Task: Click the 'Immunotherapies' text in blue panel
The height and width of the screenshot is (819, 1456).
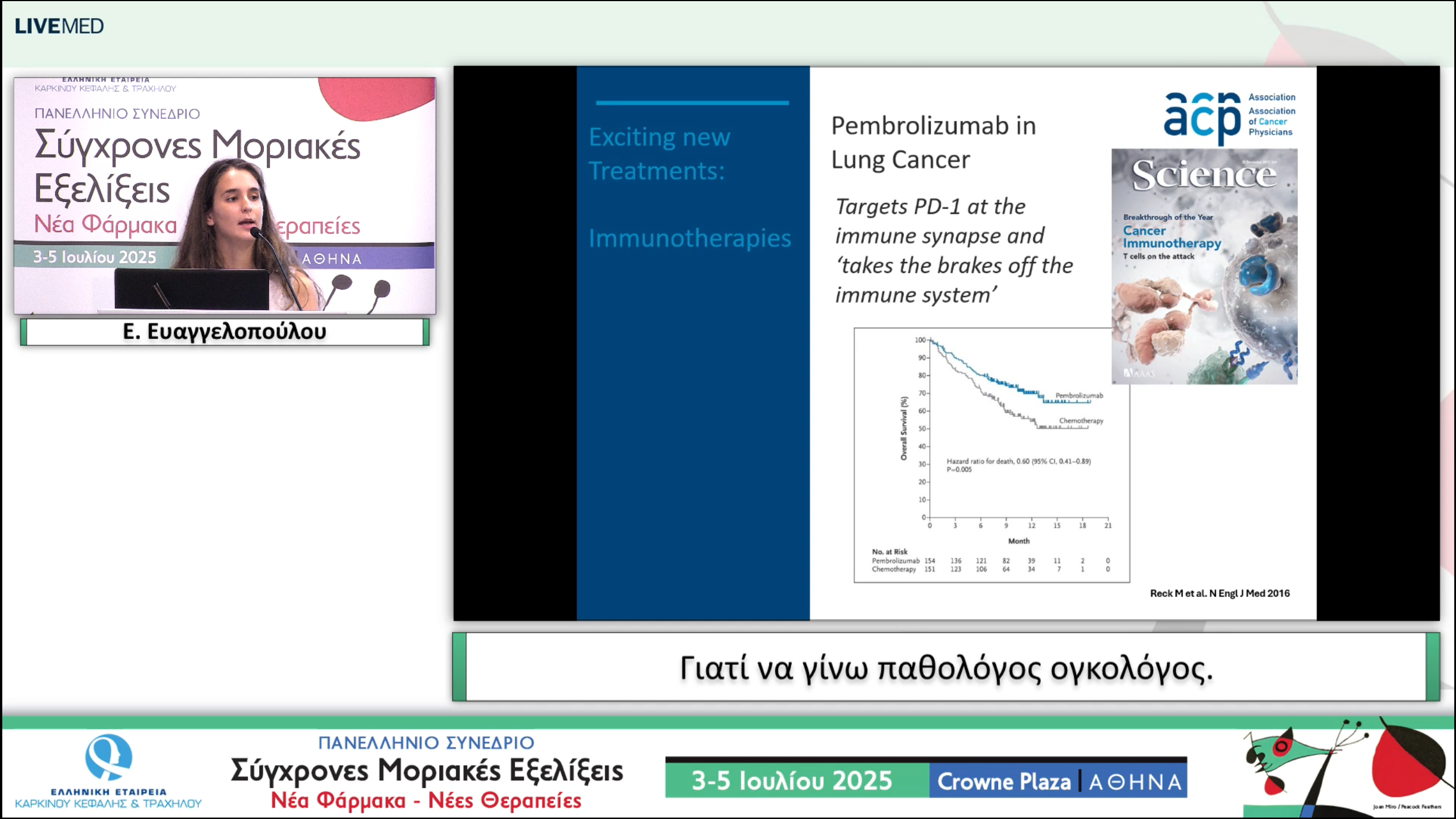Action: (x=689, y=238)
